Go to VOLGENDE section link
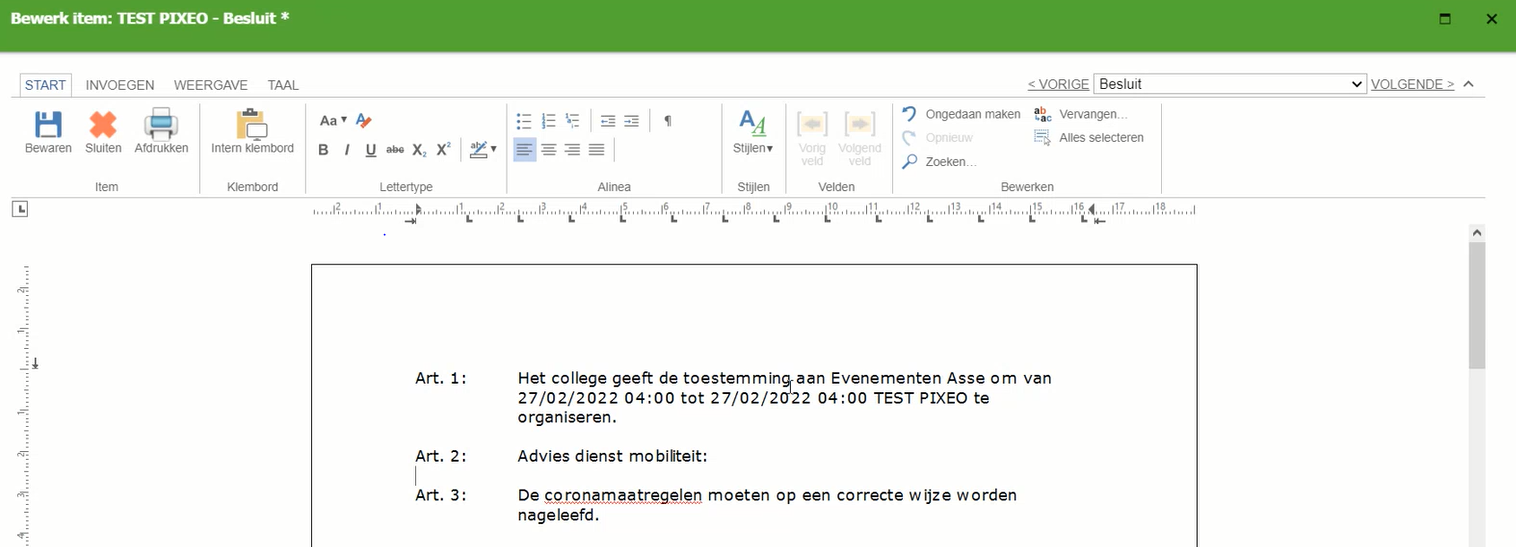This screenshot has height=547, width=1516. [x=1412, y=84]
